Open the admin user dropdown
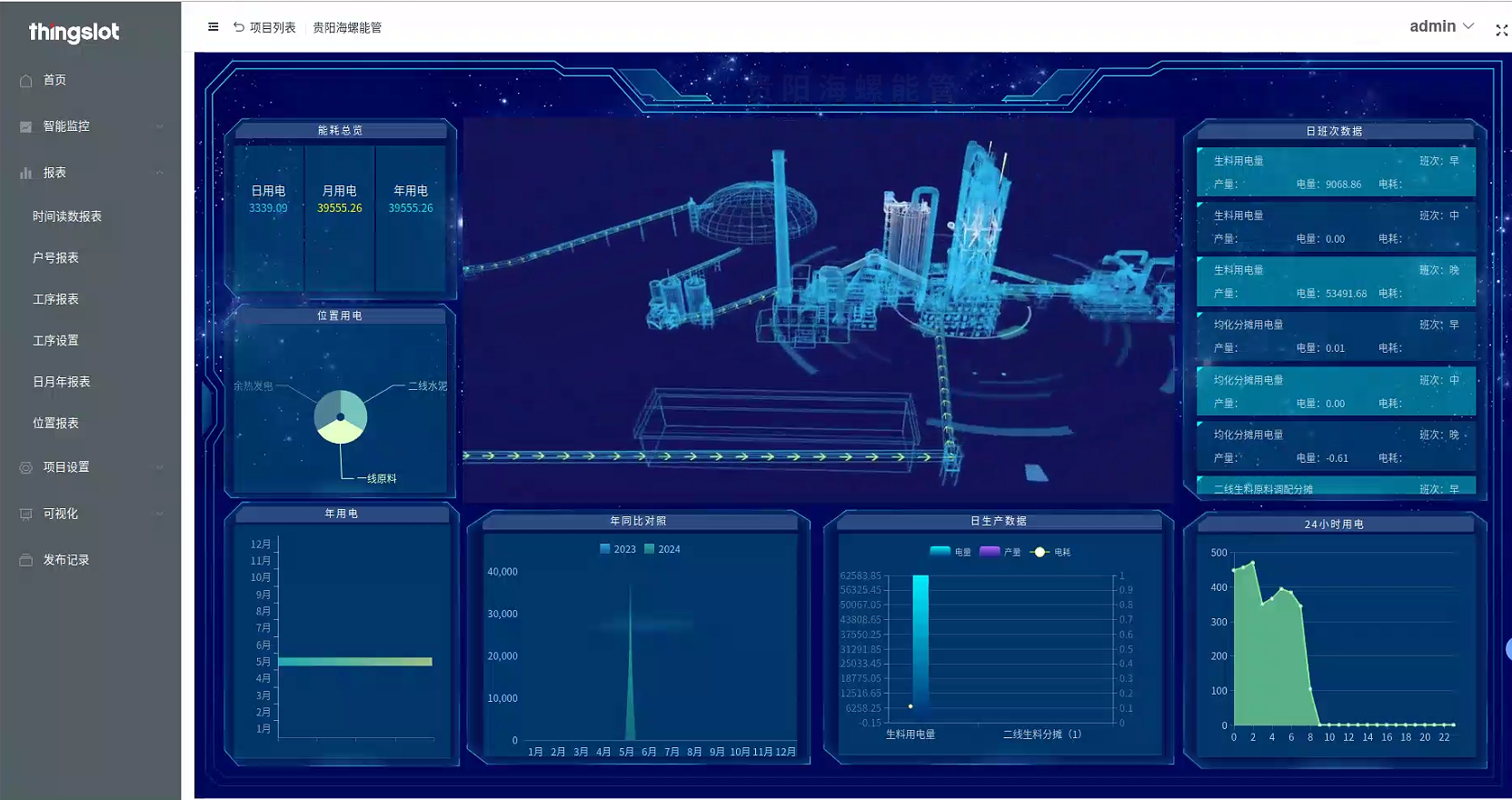Screen dimensions: 1512x800 (1441, 26)
